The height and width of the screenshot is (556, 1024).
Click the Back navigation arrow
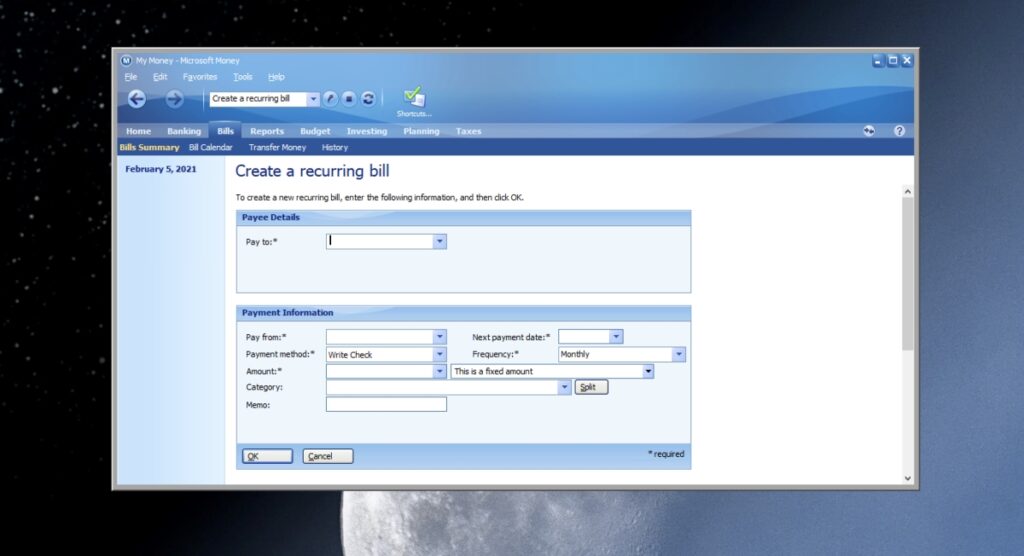coord(137,98)
